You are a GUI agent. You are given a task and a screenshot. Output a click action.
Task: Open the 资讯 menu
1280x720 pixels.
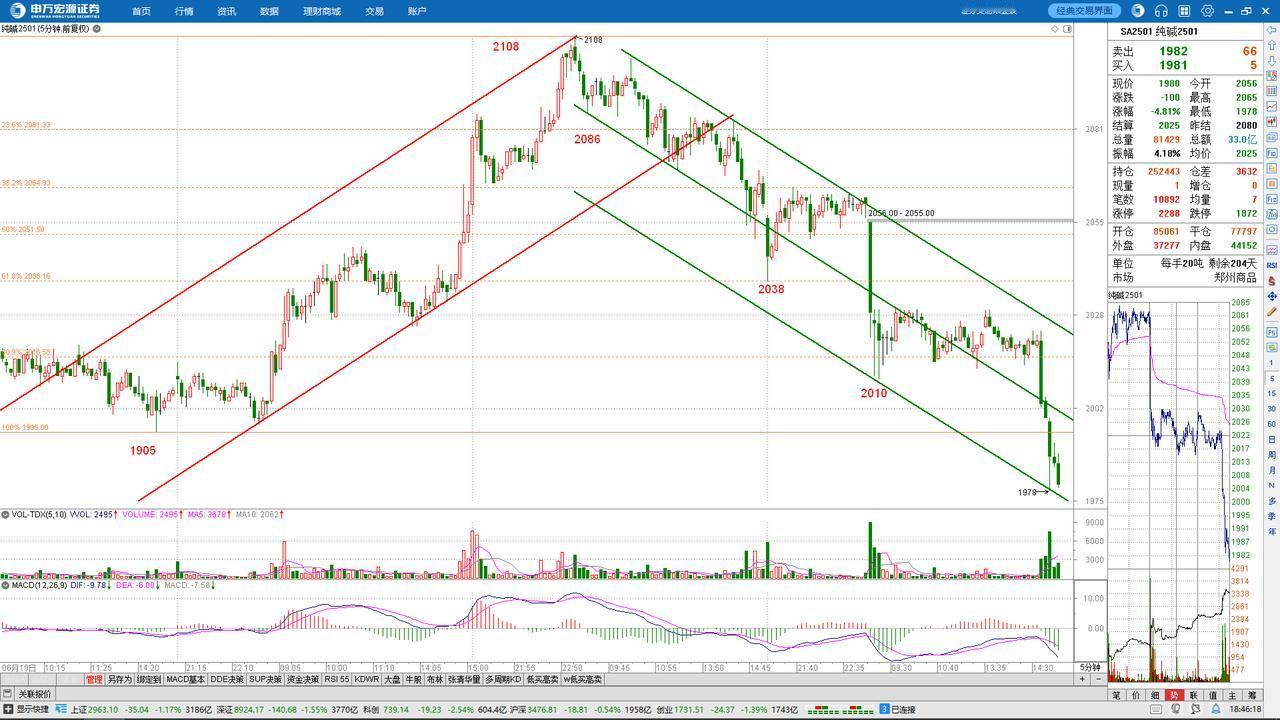[227, 11]
